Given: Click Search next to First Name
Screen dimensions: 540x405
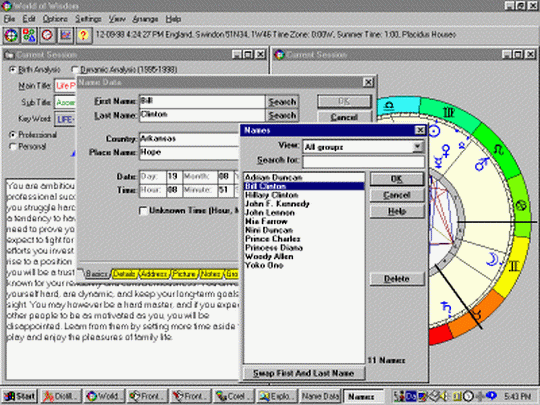Looking at the screenshot, I should coord(282,102).
